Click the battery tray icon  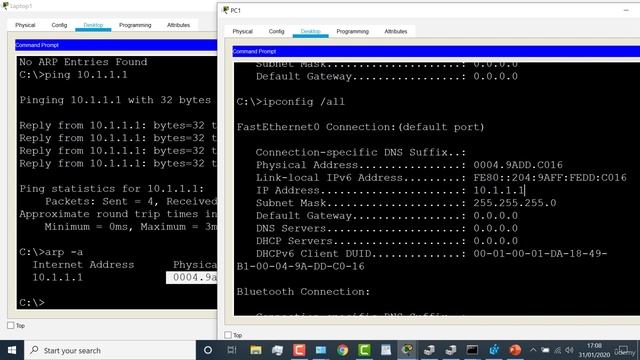[x=545, y=350]
